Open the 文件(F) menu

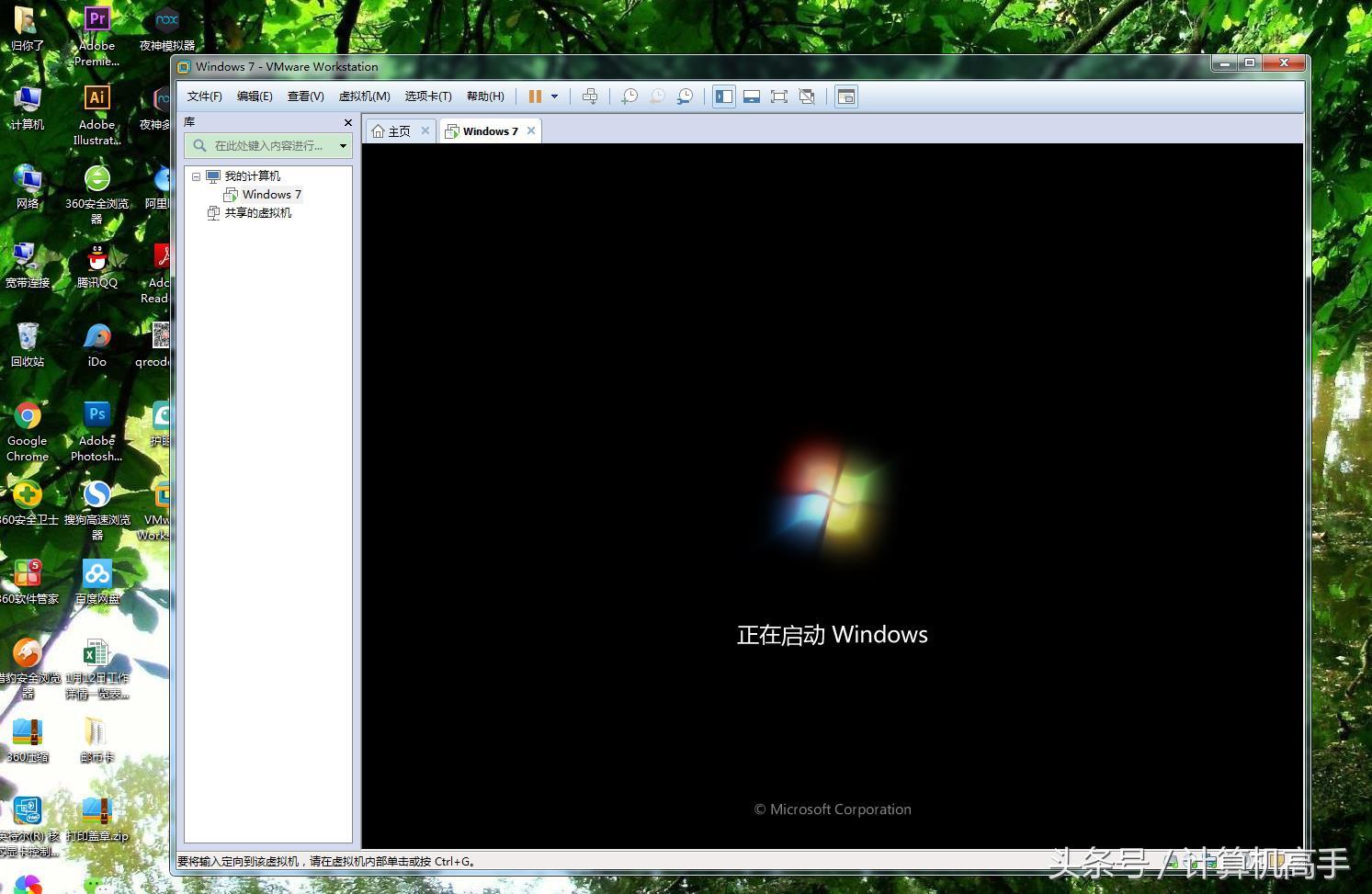pos(205,96)
